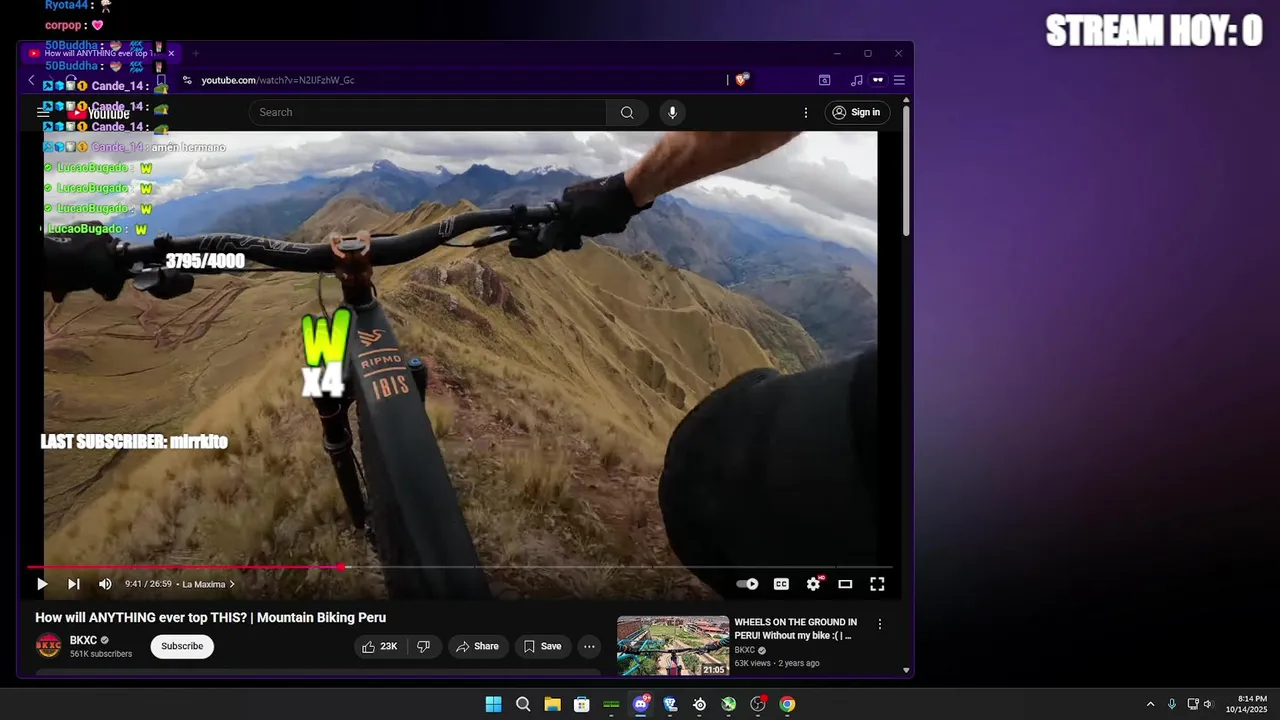Image resolution: width=1280 pixels, height=720 pixels.
Task: Open Brave Shields icon
Action: pos(742,80)
